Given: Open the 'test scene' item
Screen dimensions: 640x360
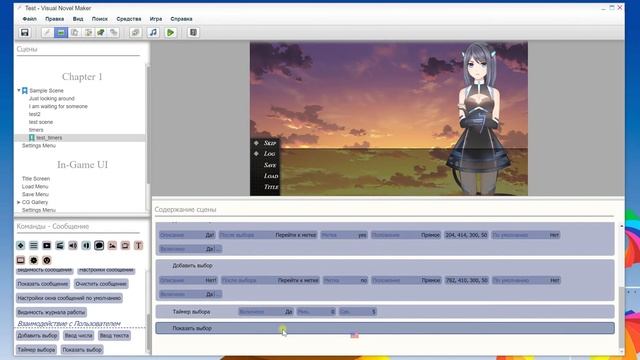Looking at the screenshot, I should pyautogui.click(x=41, y=122).
